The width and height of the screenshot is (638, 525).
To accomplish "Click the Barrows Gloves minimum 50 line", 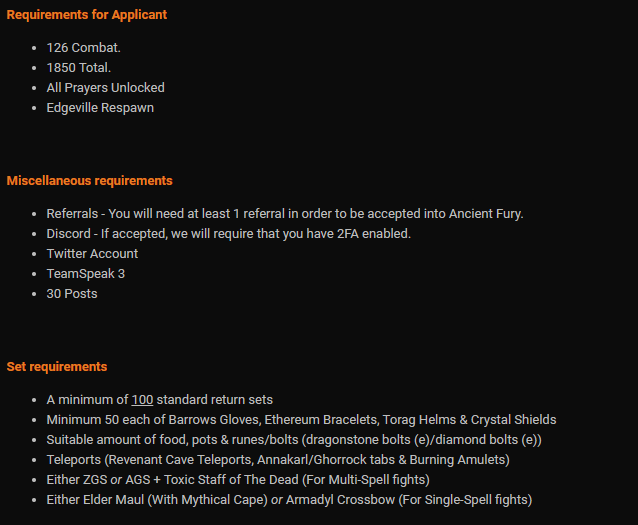I will pyautogui.click(x=301, y=420).
